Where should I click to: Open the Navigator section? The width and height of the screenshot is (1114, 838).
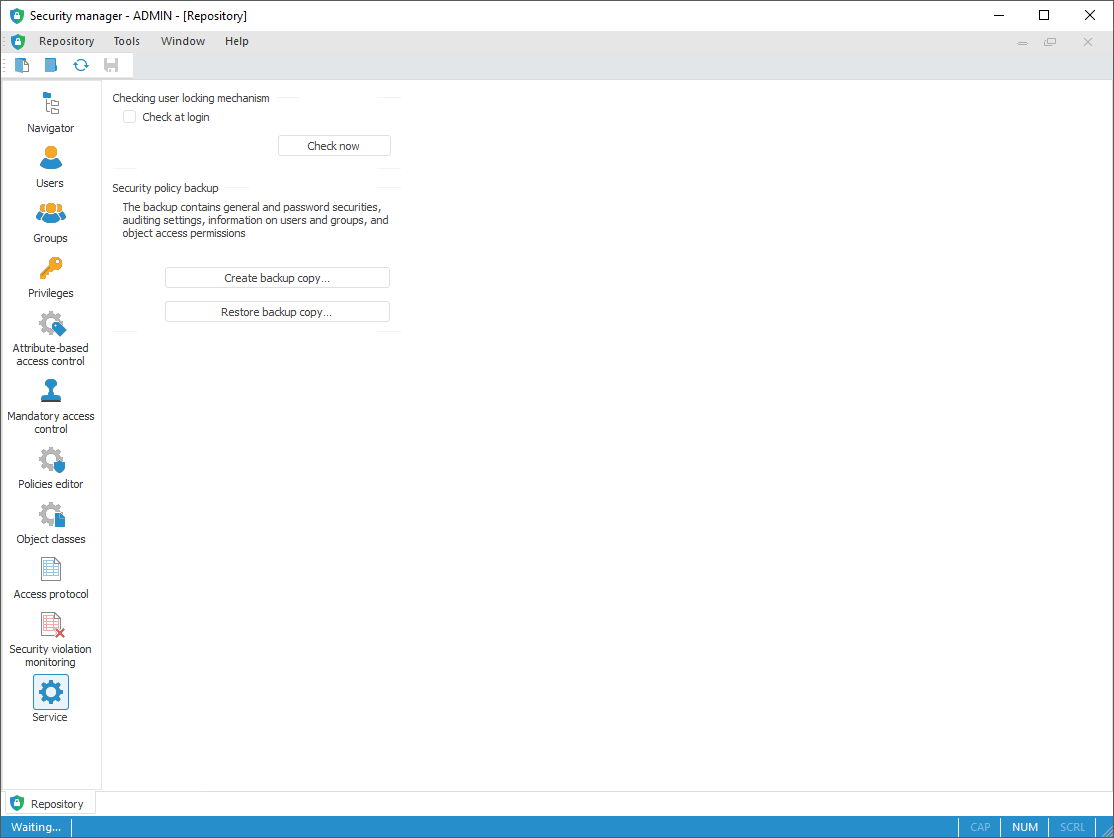pos(50,112)
